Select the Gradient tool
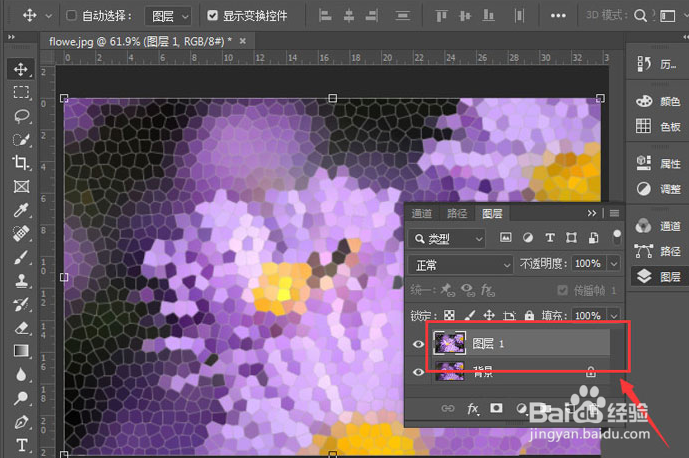 21,351
